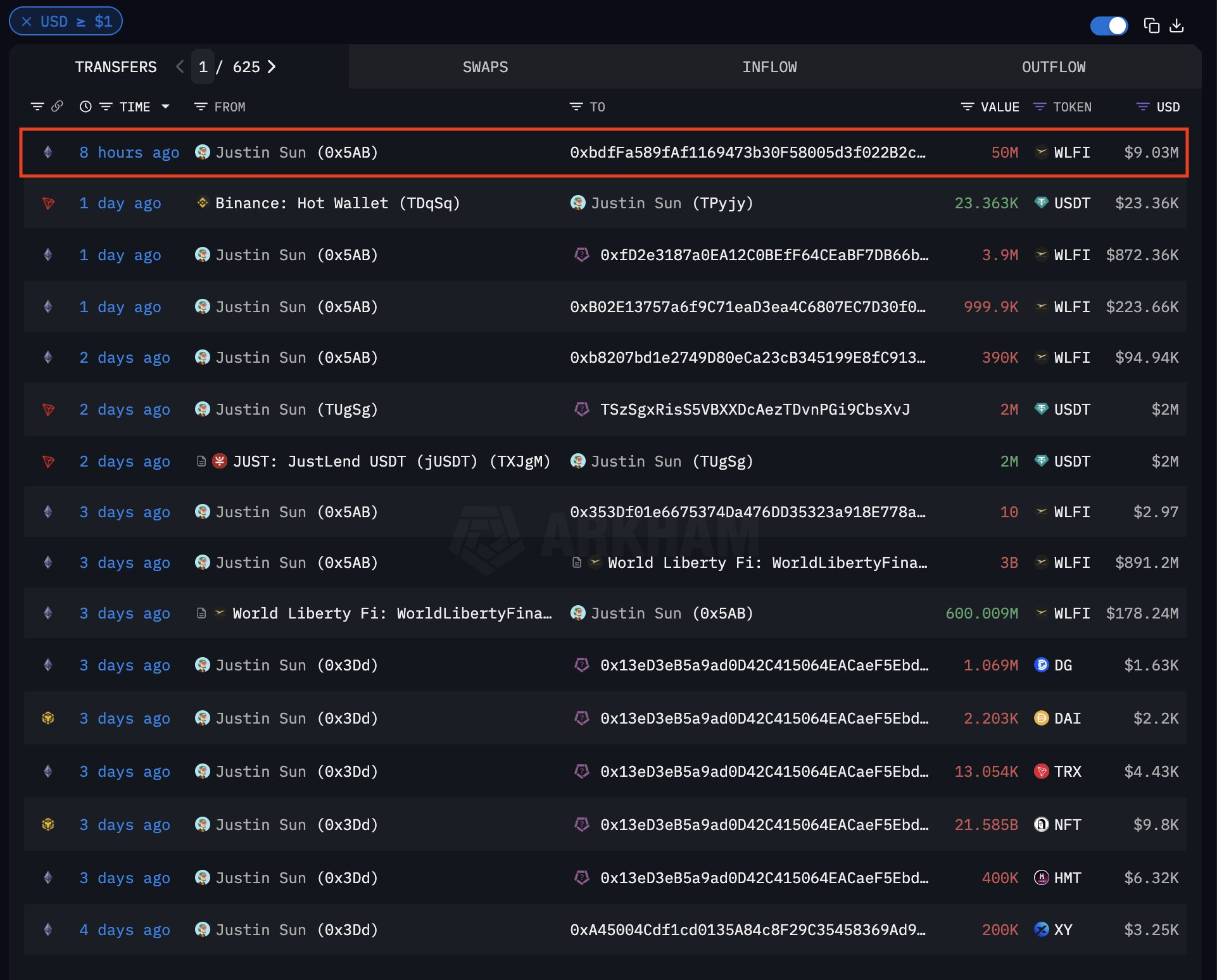
Task: Click the page number 1 input field
Action: (203, 67)
